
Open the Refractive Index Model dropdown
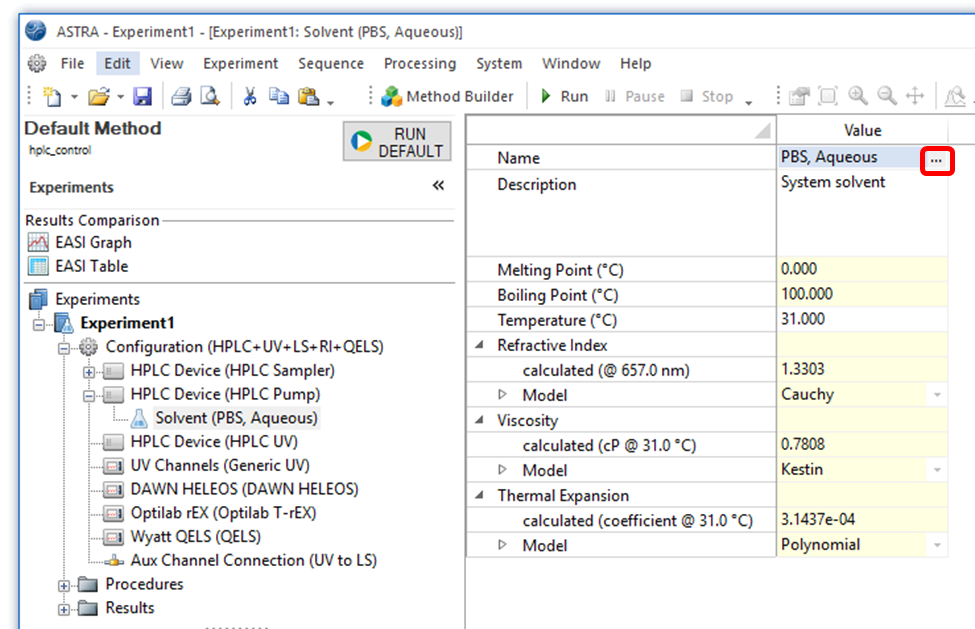(x=937, y=395)
